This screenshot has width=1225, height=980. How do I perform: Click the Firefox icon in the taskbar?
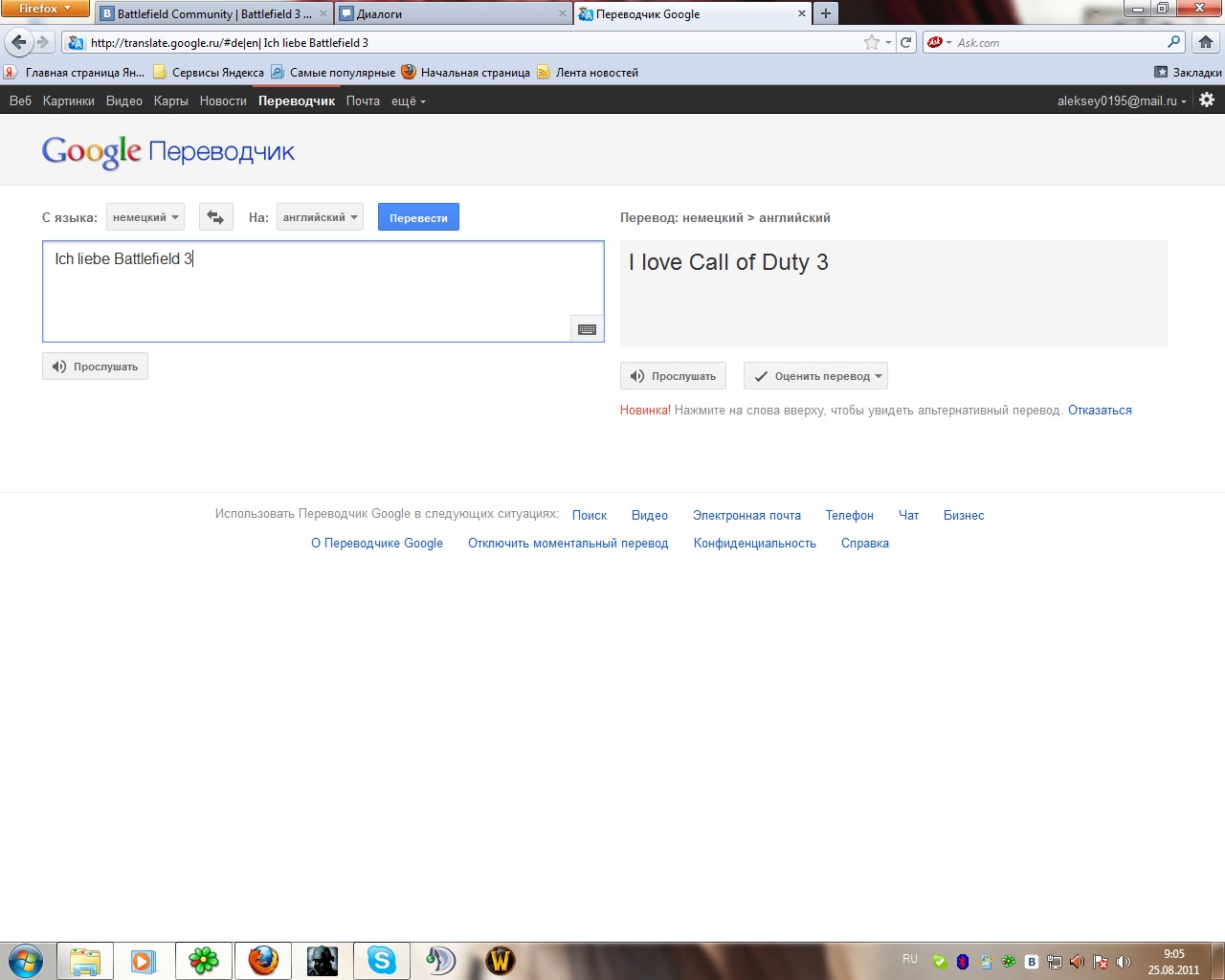262,961
